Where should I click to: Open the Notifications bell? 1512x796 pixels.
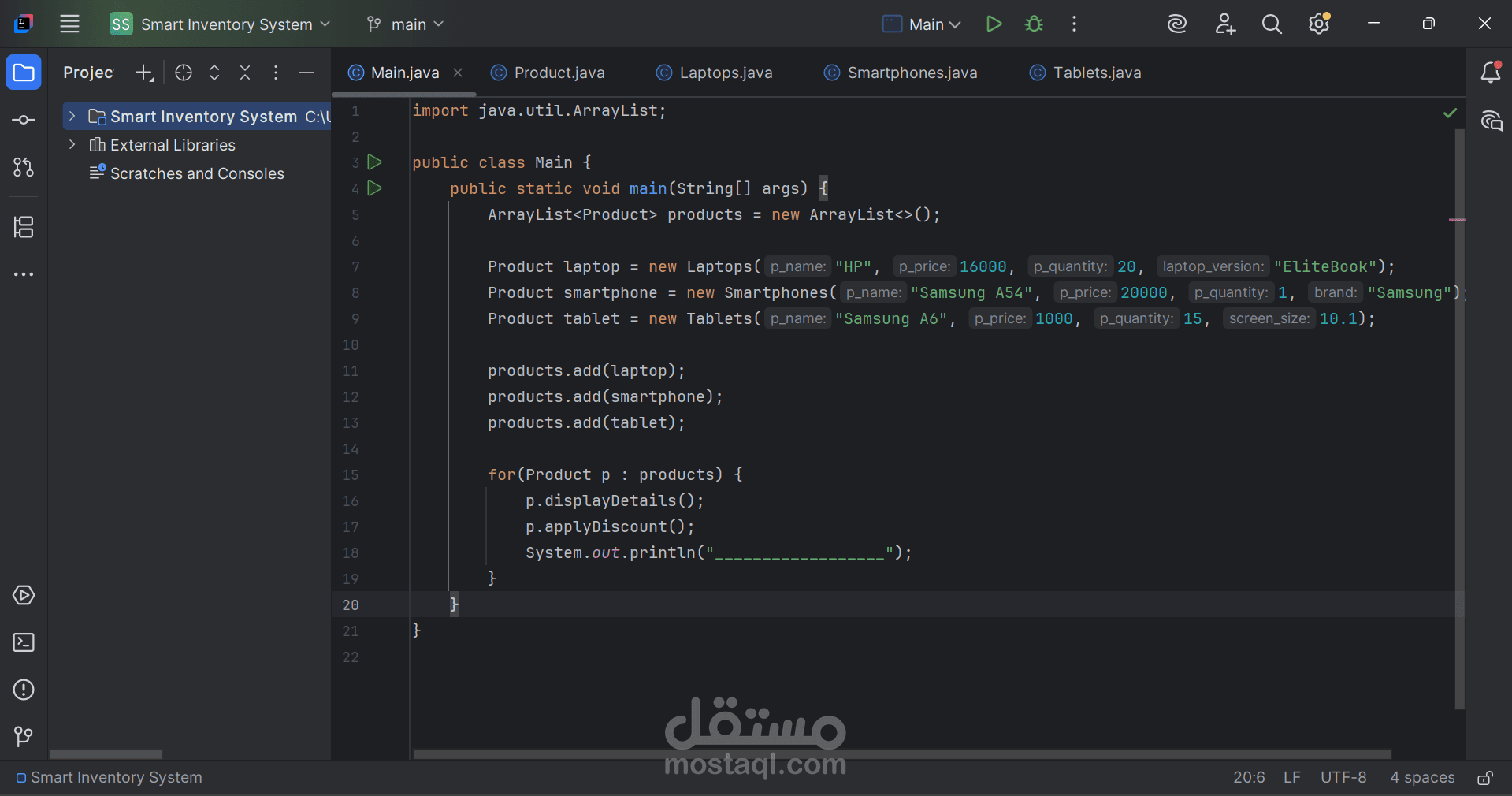tap(1491, 73)
